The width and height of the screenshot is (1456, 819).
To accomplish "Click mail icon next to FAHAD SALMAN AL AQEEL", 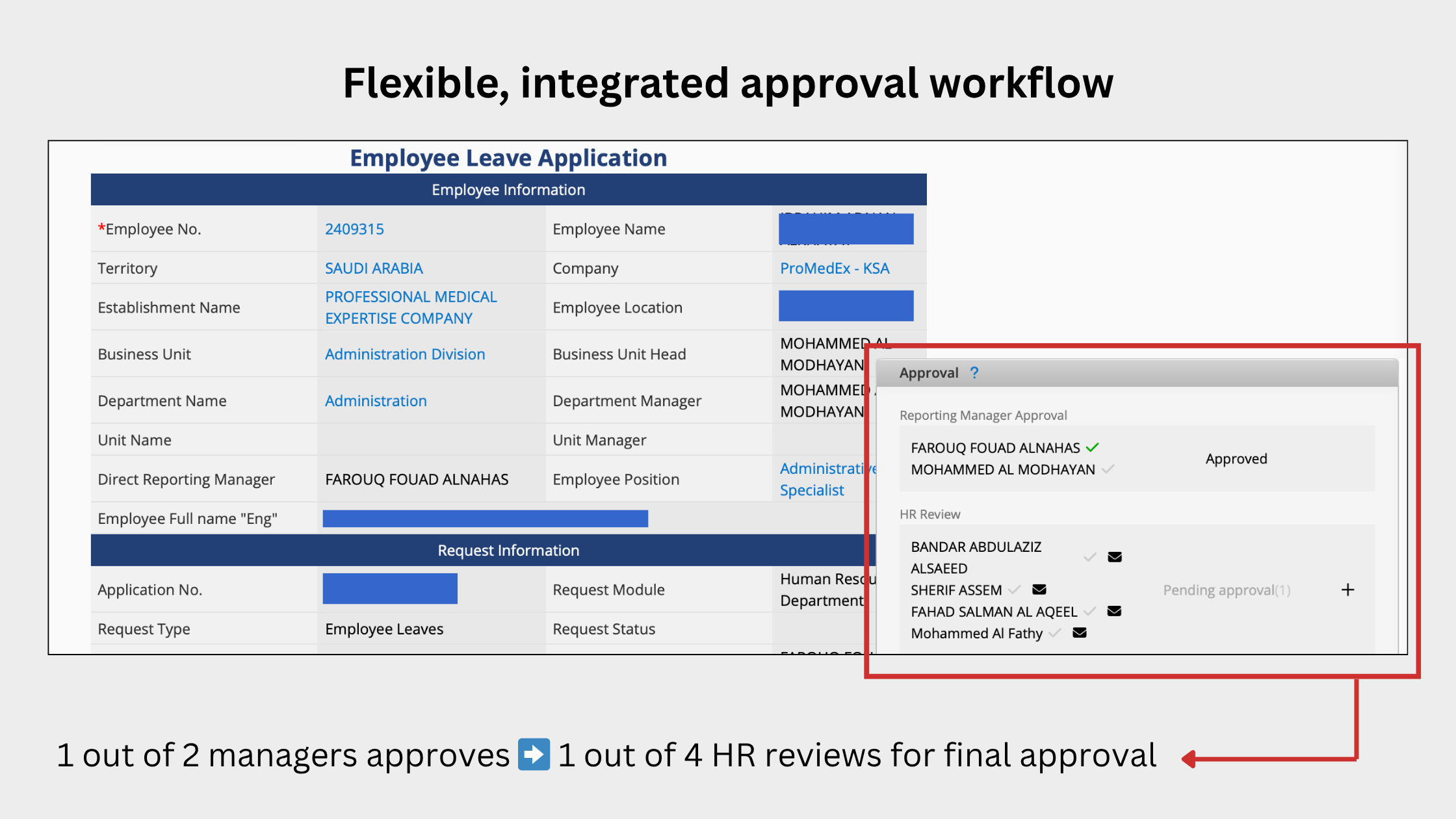I will coord(1114,611).
